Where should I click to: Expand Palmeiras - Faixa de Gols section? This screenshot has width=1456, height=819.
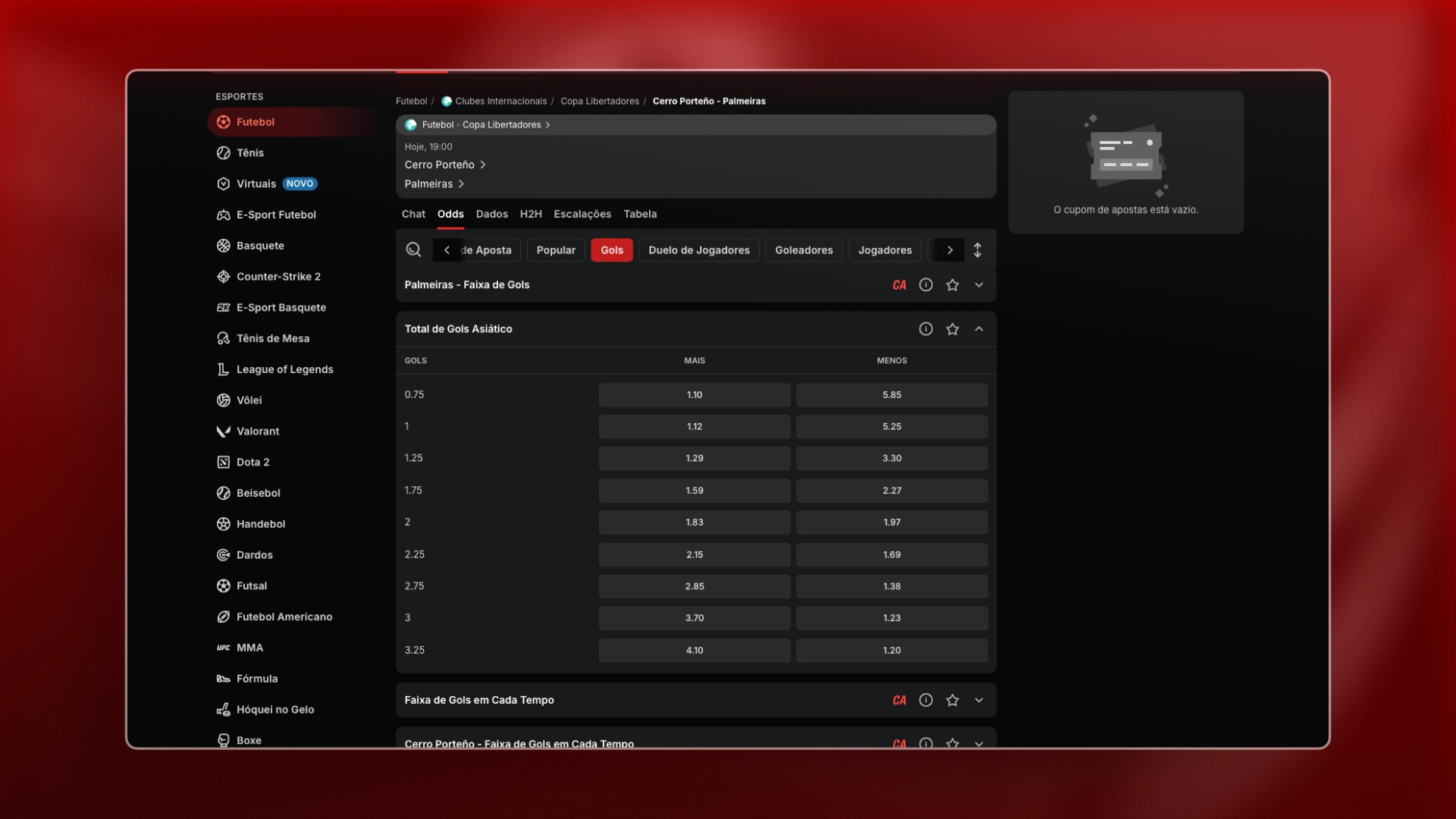tap(979, 285)
